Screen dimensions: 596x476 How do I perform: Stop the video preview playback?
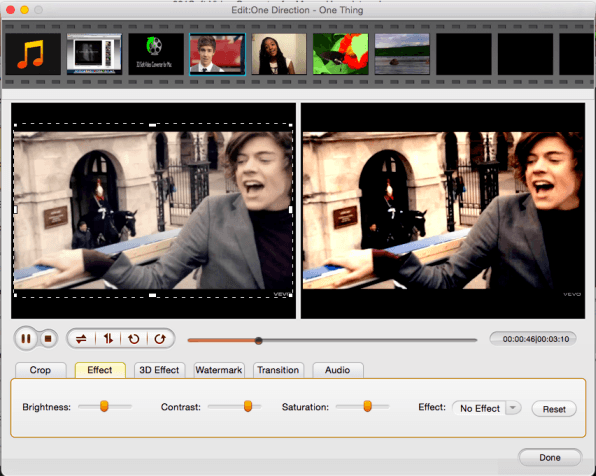point(48,338)
